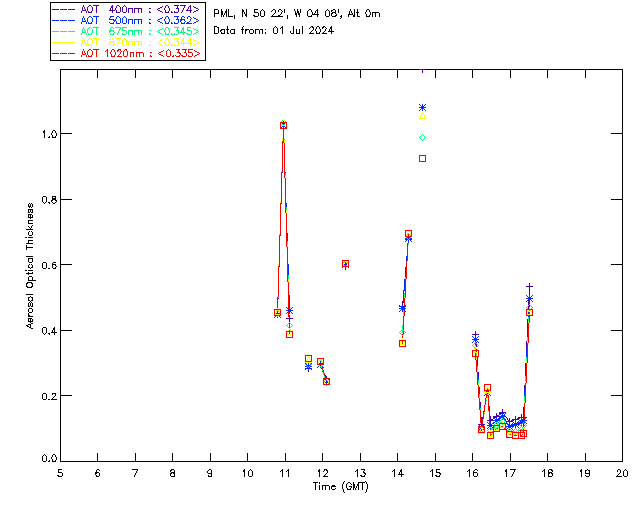
Task: Click the 0.2 y-axis tick label
Action: 49,396
